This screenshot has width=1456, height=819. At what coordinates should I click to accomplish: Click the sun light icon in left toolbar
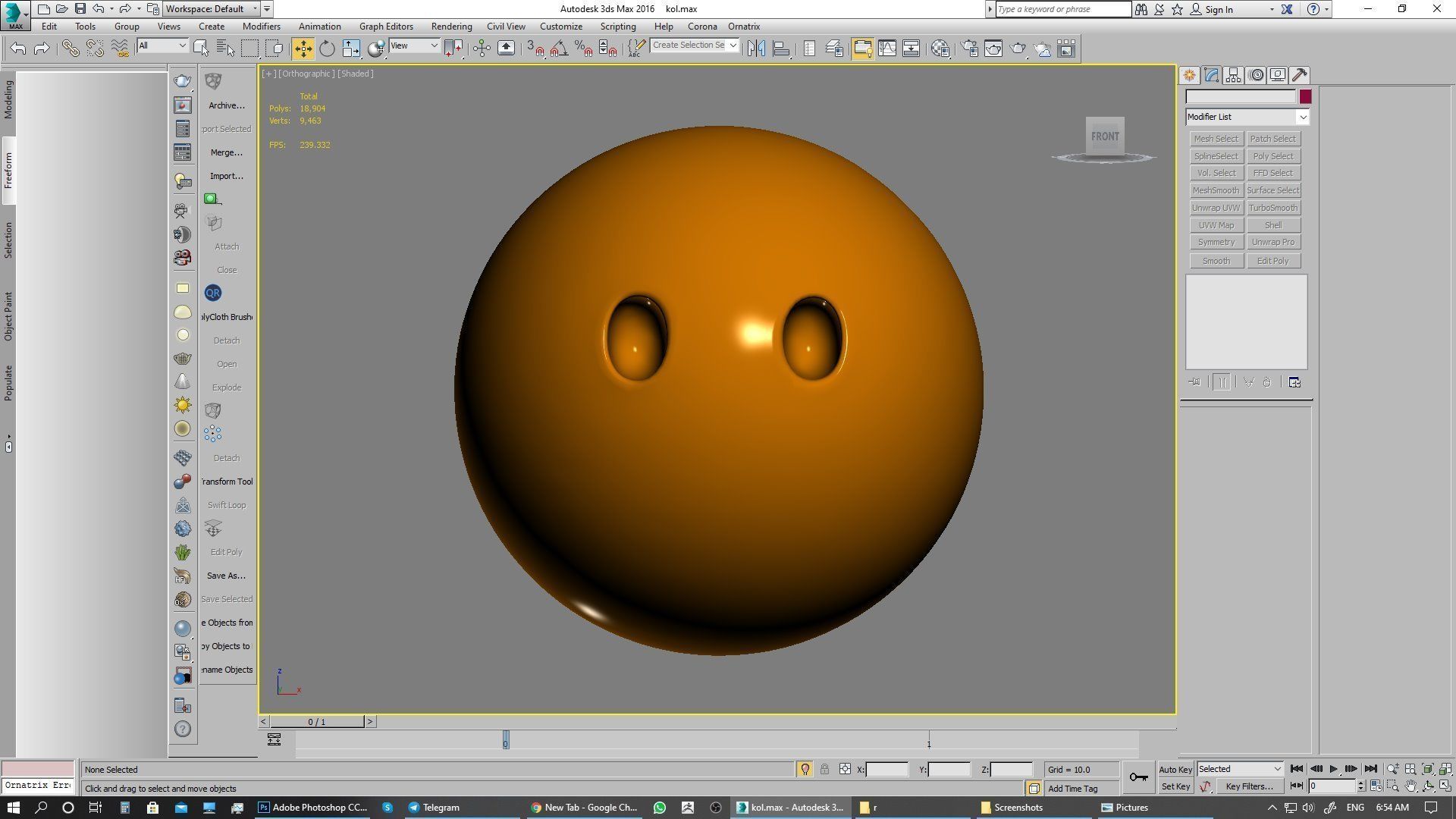point(183,405)
